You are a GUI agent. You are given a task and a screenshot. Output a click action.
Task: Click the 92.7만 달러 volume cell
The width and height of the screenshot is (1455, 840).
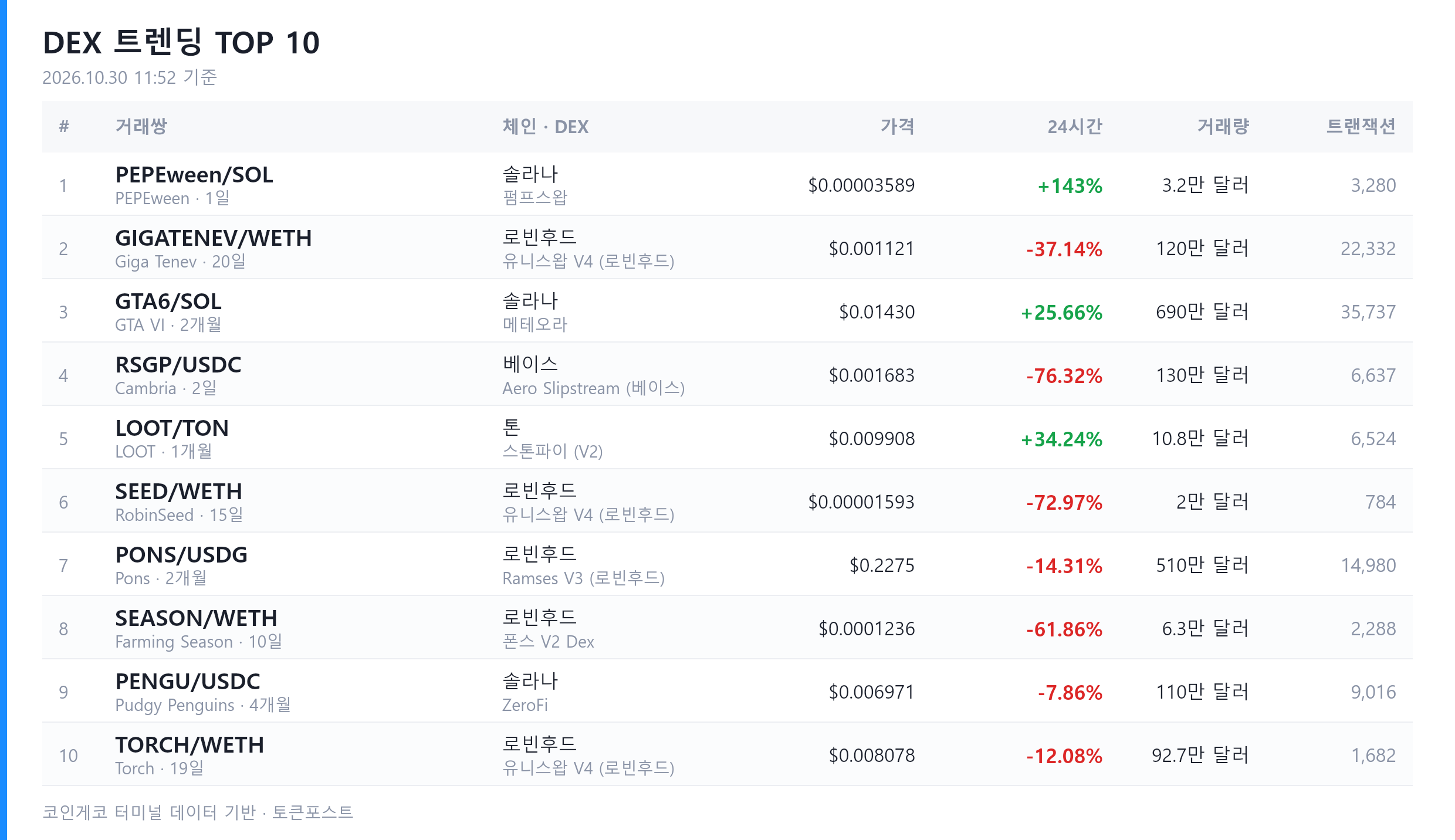point(1200,756)
